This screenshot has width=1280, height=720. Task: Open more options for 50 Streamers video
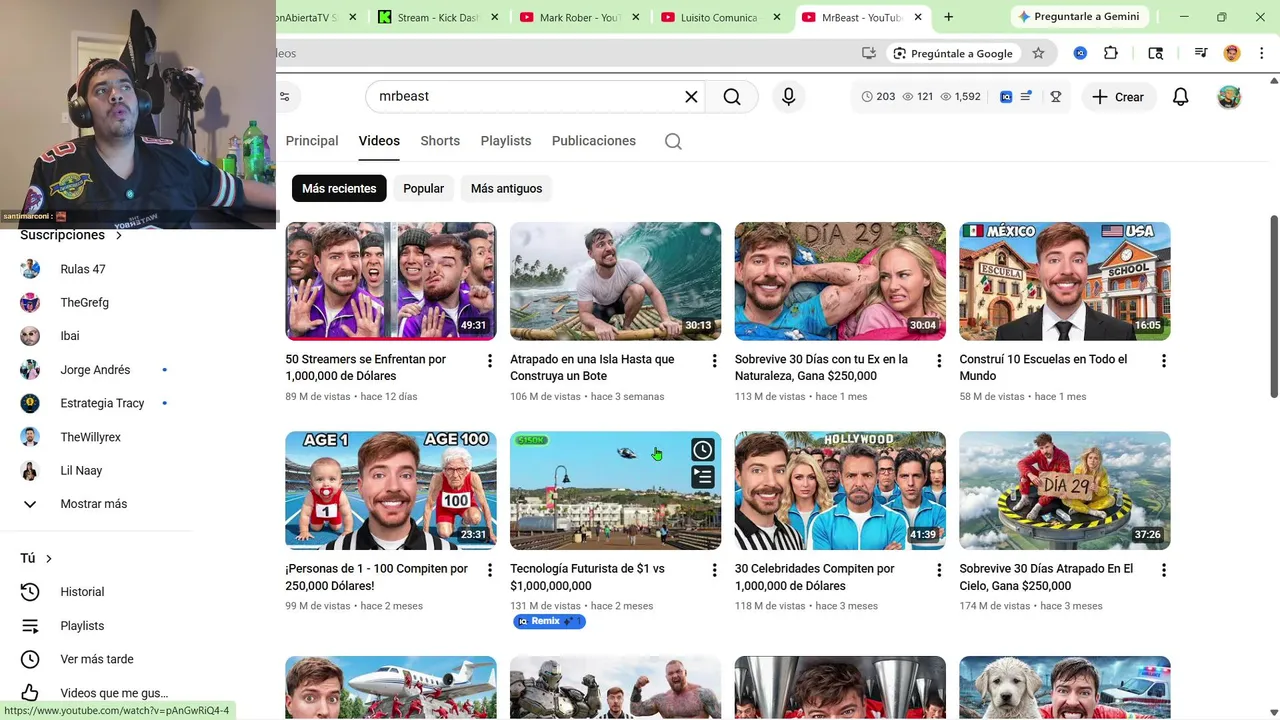pyautogui.click(x=489, y=361)
